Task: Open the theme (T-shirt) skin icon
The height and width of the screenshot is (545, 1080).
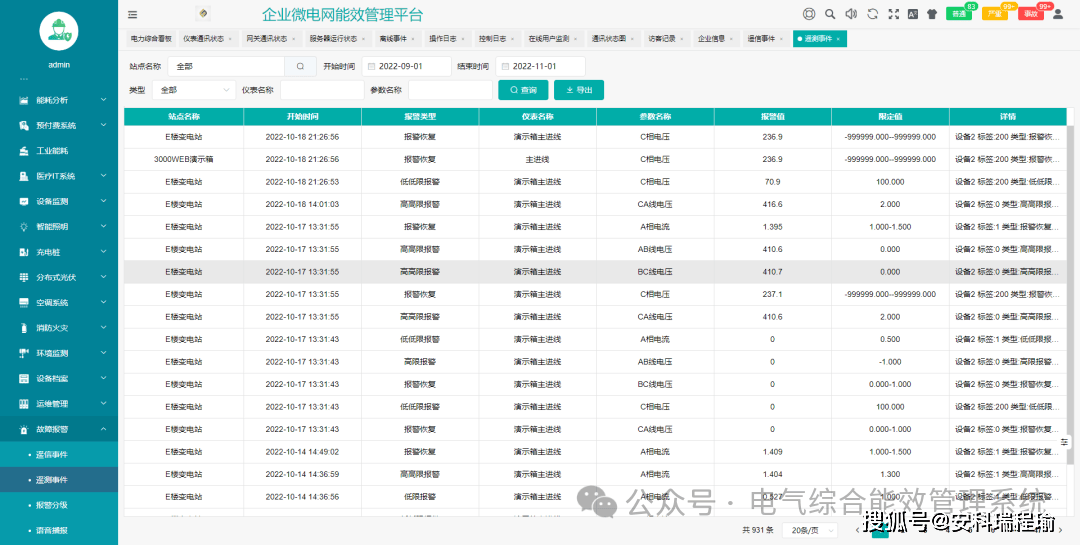Action: click(x=932, y=14)
